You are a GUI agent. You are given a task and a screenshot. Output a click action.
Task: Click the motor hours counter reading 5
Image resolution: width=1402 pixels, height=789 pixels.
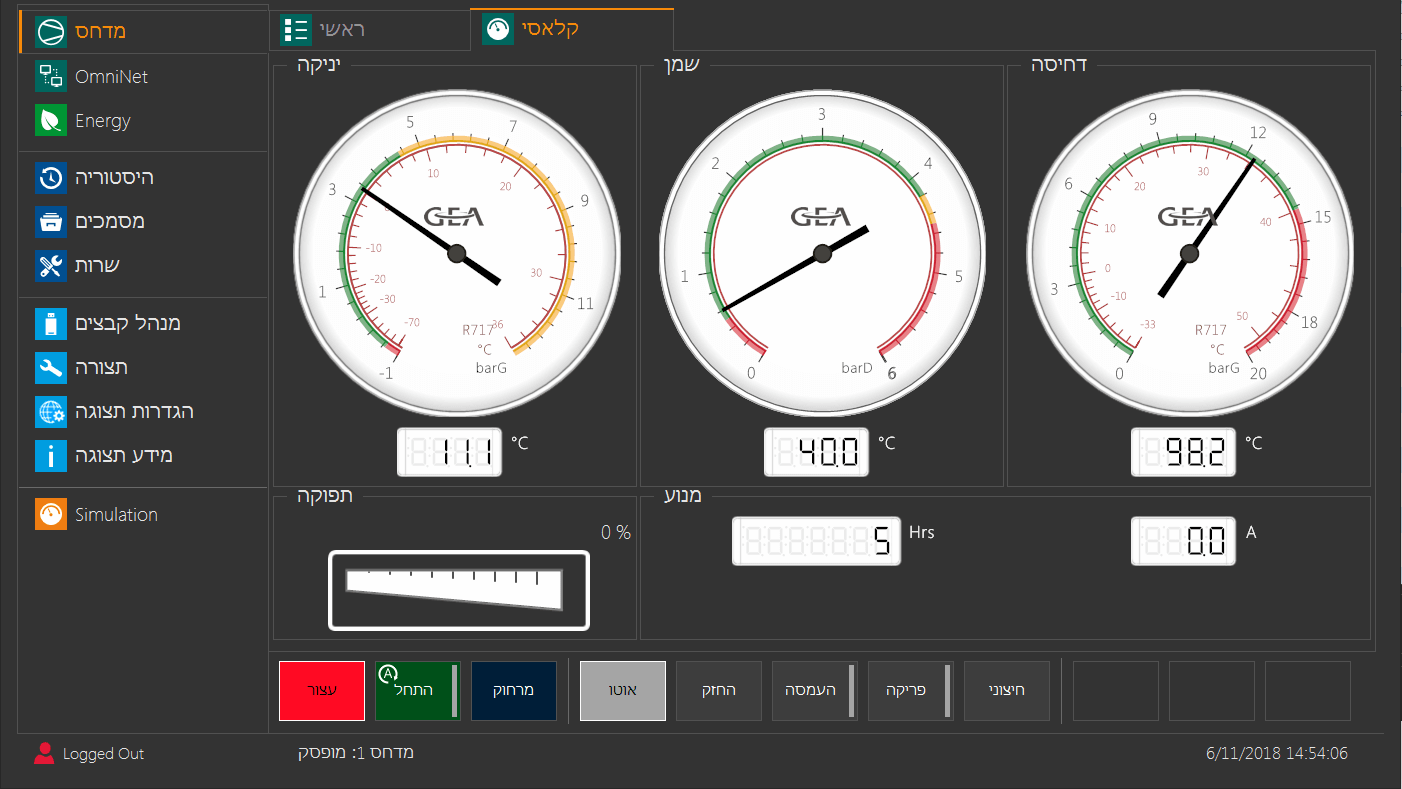click(817, 541)
